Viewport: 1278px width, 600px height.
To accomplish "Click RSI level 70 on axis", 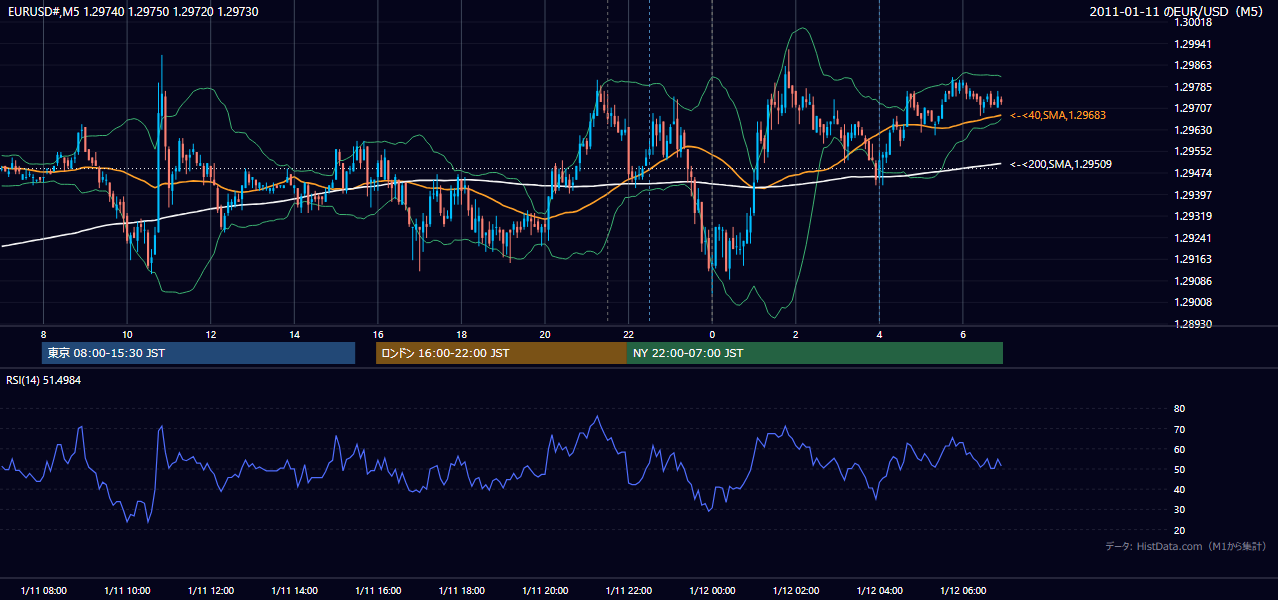I will (x=1179, y=429).
